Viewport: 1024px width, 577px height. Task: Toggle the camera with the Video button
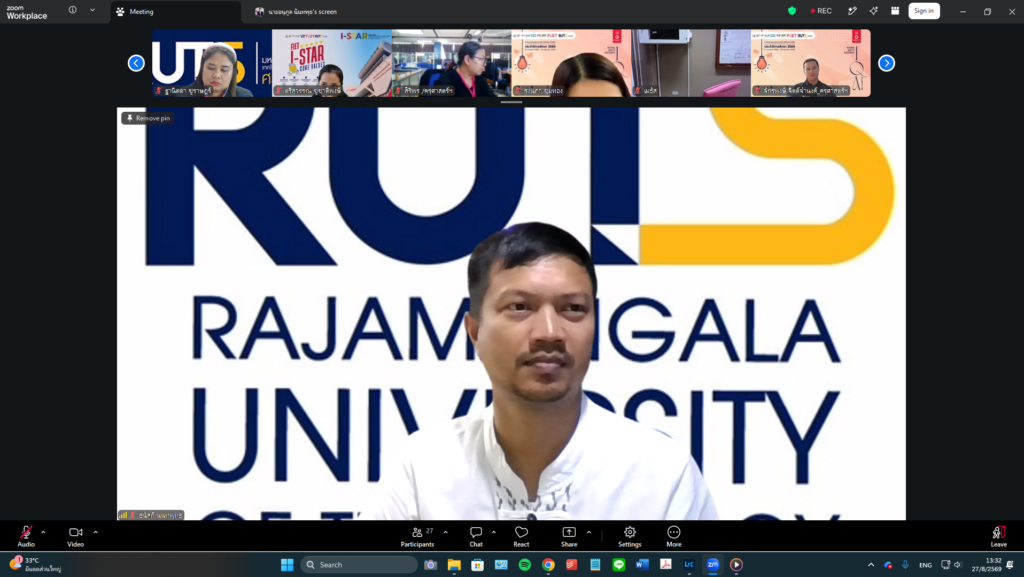76,536
